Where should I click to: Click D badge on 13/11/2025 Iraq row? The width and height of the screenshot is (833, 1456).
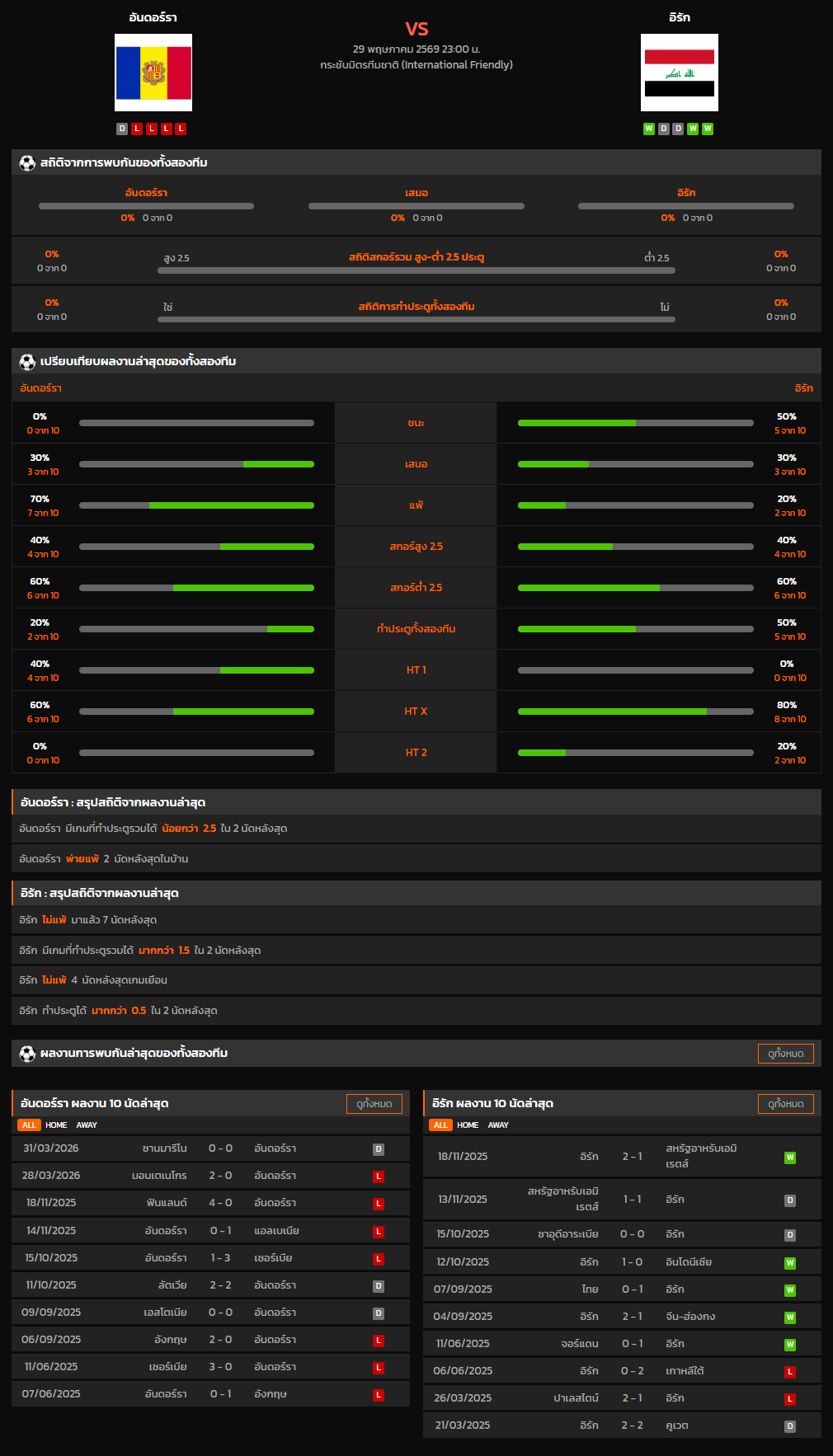790,1200
